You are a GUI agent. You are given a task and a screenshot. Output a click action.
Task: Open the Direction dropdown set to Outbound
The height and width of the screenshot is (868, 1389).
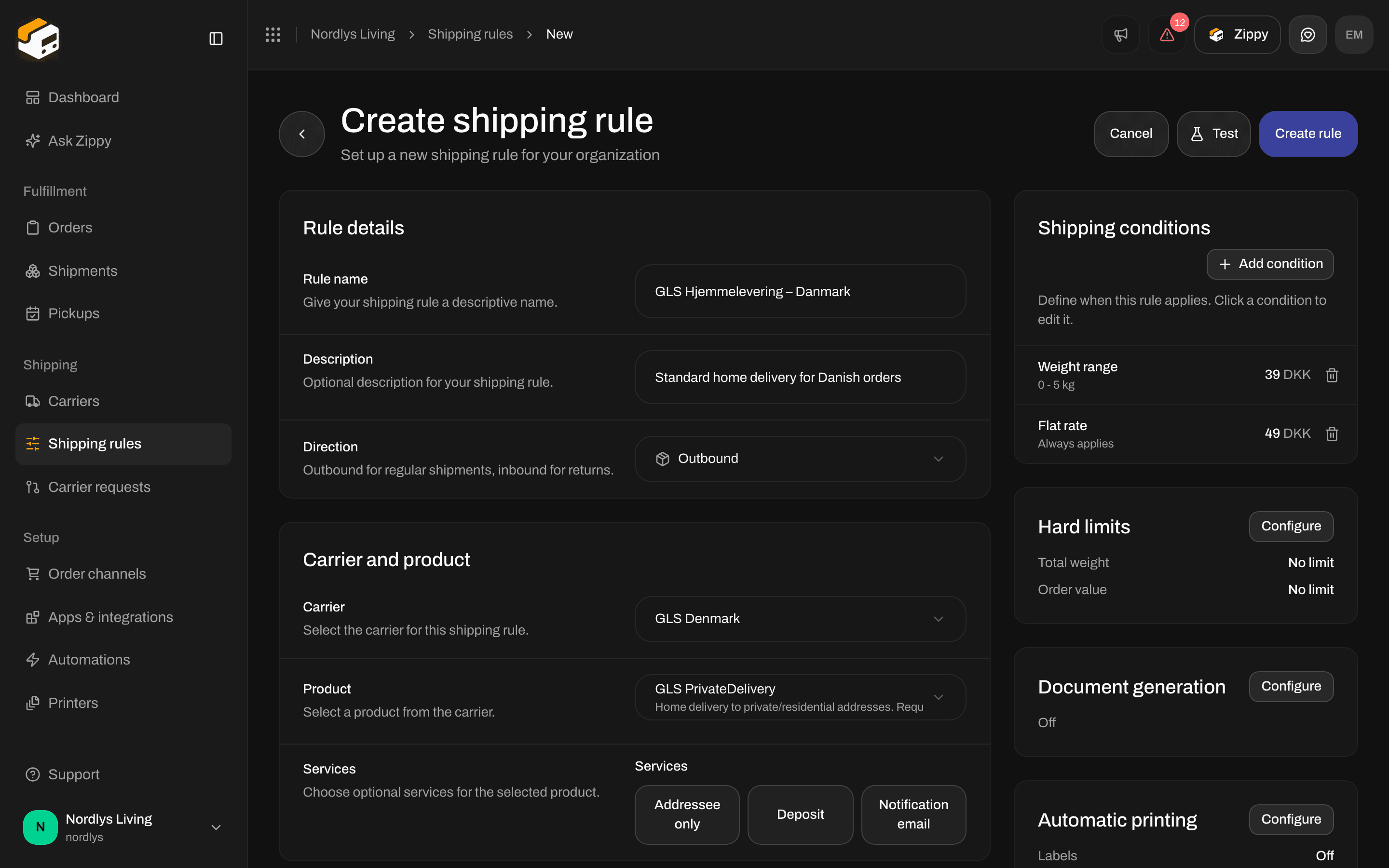800,459
